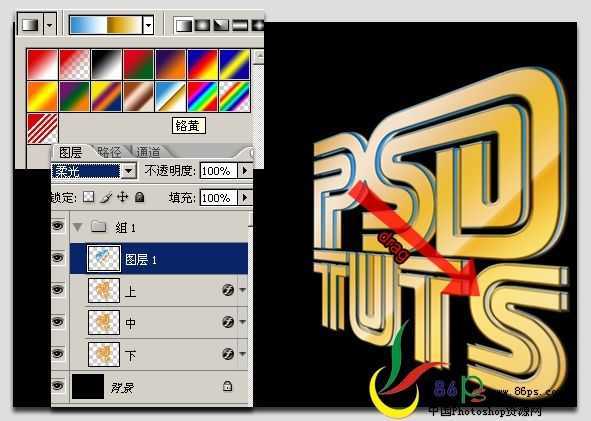Choose the Radial gradient style icon
The image size is (591, 421).
coord(202,25)
